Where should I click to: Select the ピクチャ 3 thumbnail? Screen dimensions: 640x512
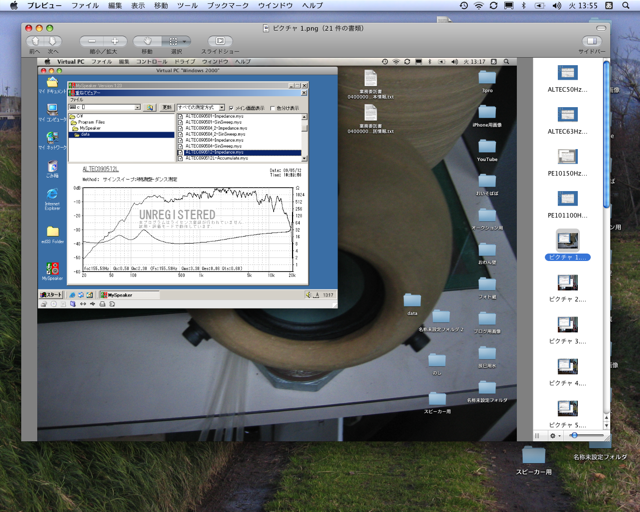pos(567,325)
